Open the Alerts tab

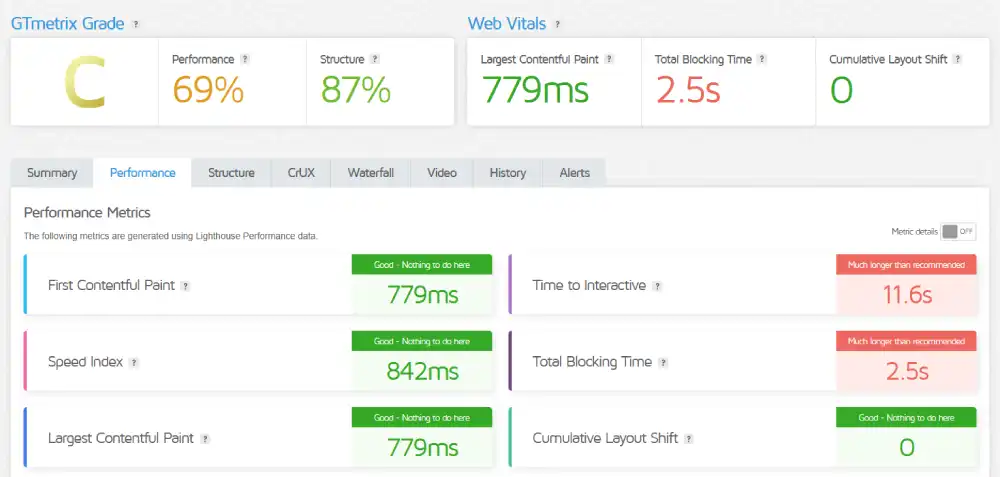point(575,173)
